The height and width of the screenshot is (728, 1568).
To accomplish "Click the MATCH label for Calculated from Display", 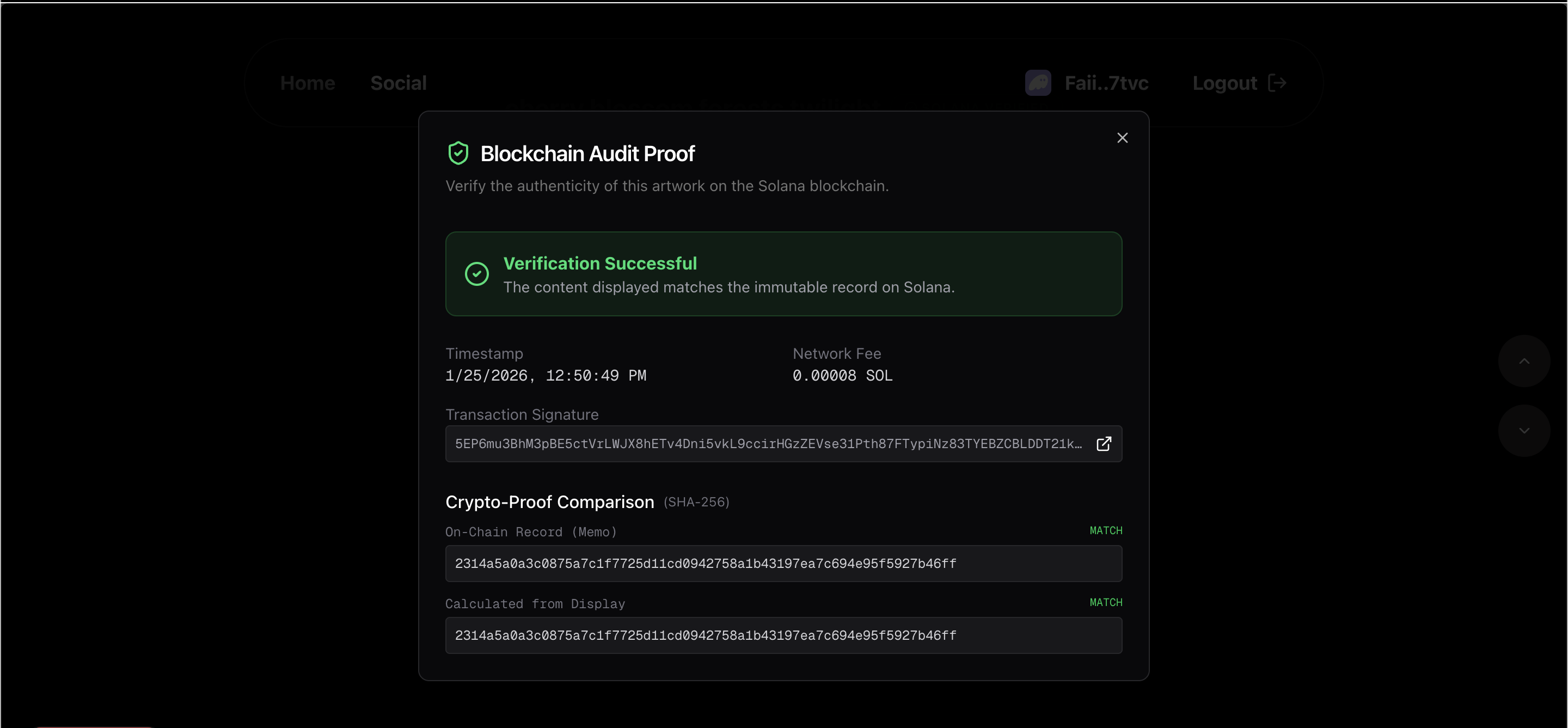I will coord(1105,603).
